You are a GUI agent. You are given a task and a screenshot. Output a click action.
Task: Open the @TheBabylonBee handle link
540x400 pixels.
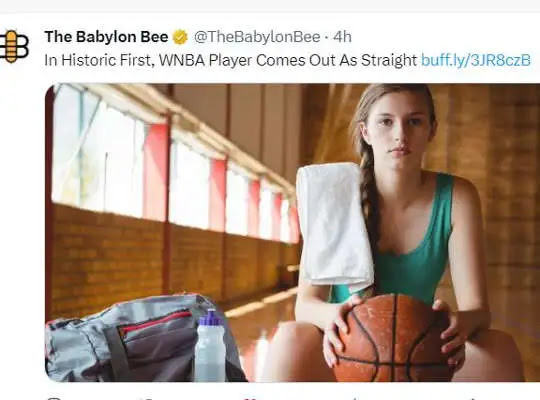[x=257, y=37]
